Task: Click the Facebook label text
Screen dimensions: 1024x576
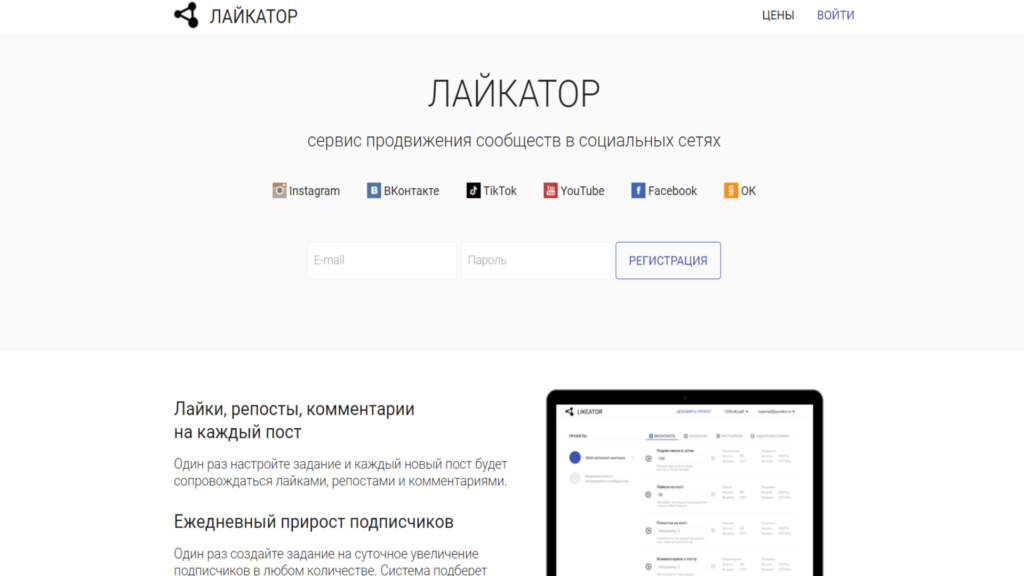Action: click(x=672, y=191)
